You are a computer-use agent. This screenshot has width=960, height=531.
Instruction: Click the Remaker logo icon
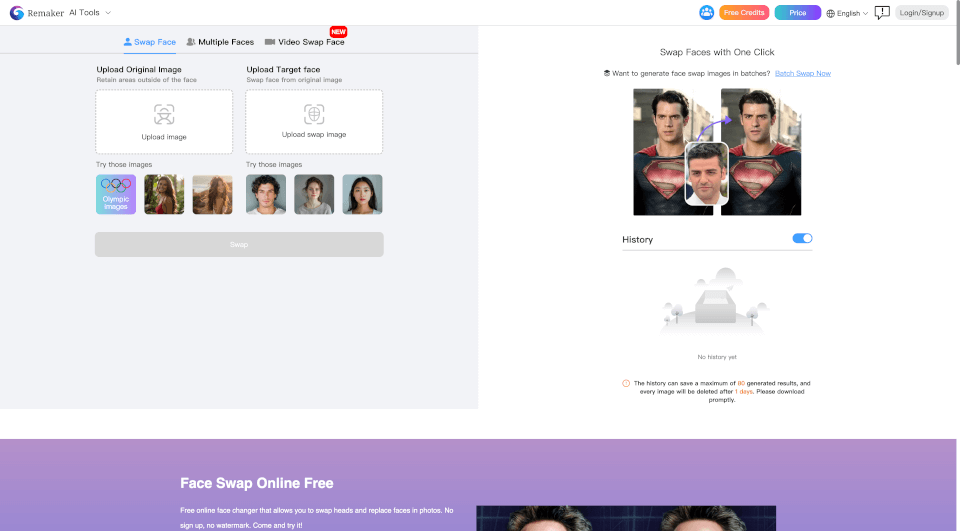17,13
